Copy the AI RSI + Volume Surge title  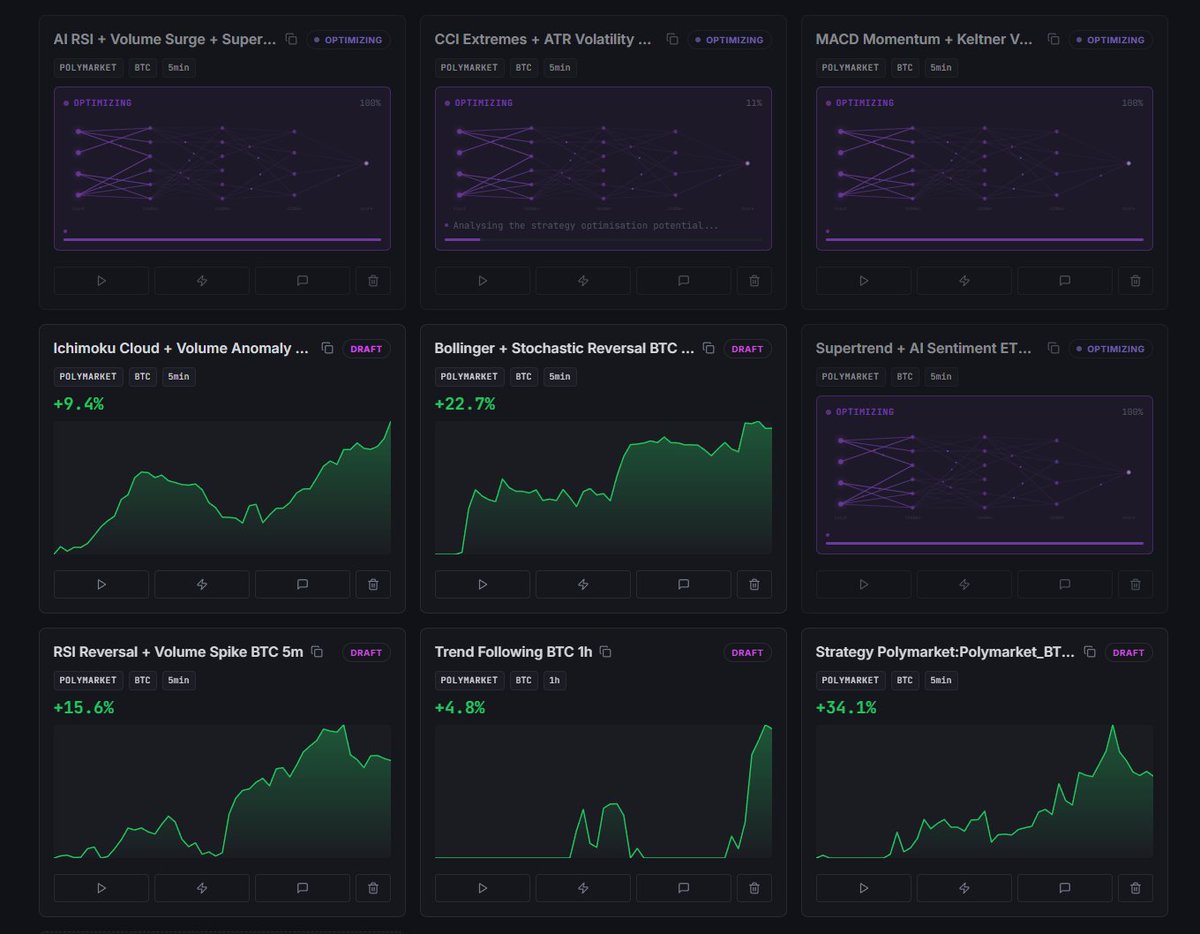click(291, 39)
